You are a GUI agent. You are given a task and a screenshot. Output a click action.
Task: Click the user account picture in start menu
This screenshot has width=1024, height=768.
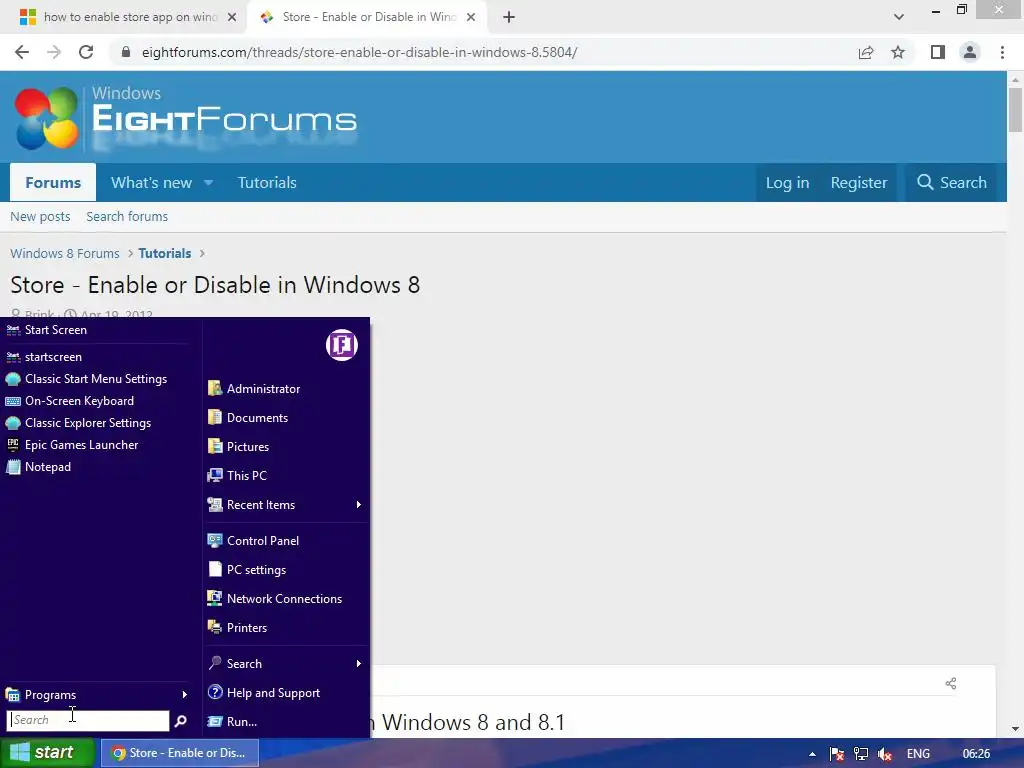point(342,345)
